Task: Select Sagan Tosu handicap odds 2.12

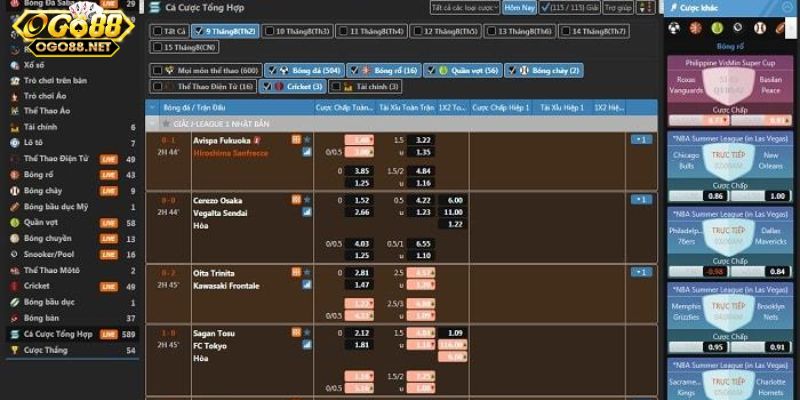Action: point(359,333)
